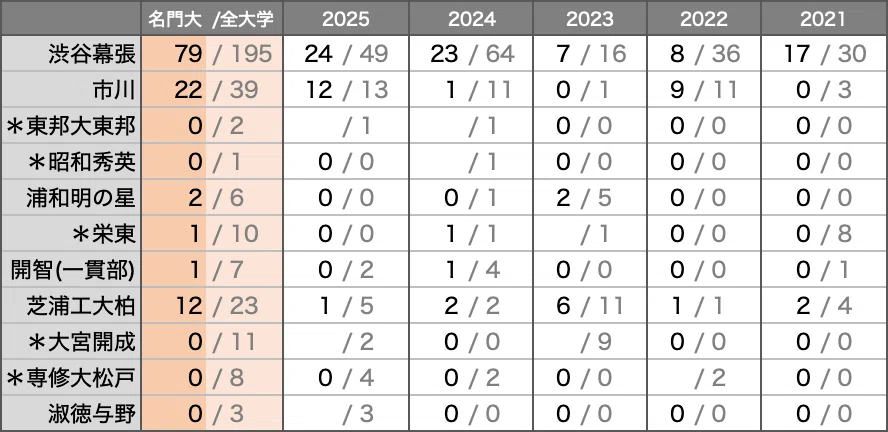The image size is (888, 432).
Task: Click the 2021 column header
Action: [823, 19]
